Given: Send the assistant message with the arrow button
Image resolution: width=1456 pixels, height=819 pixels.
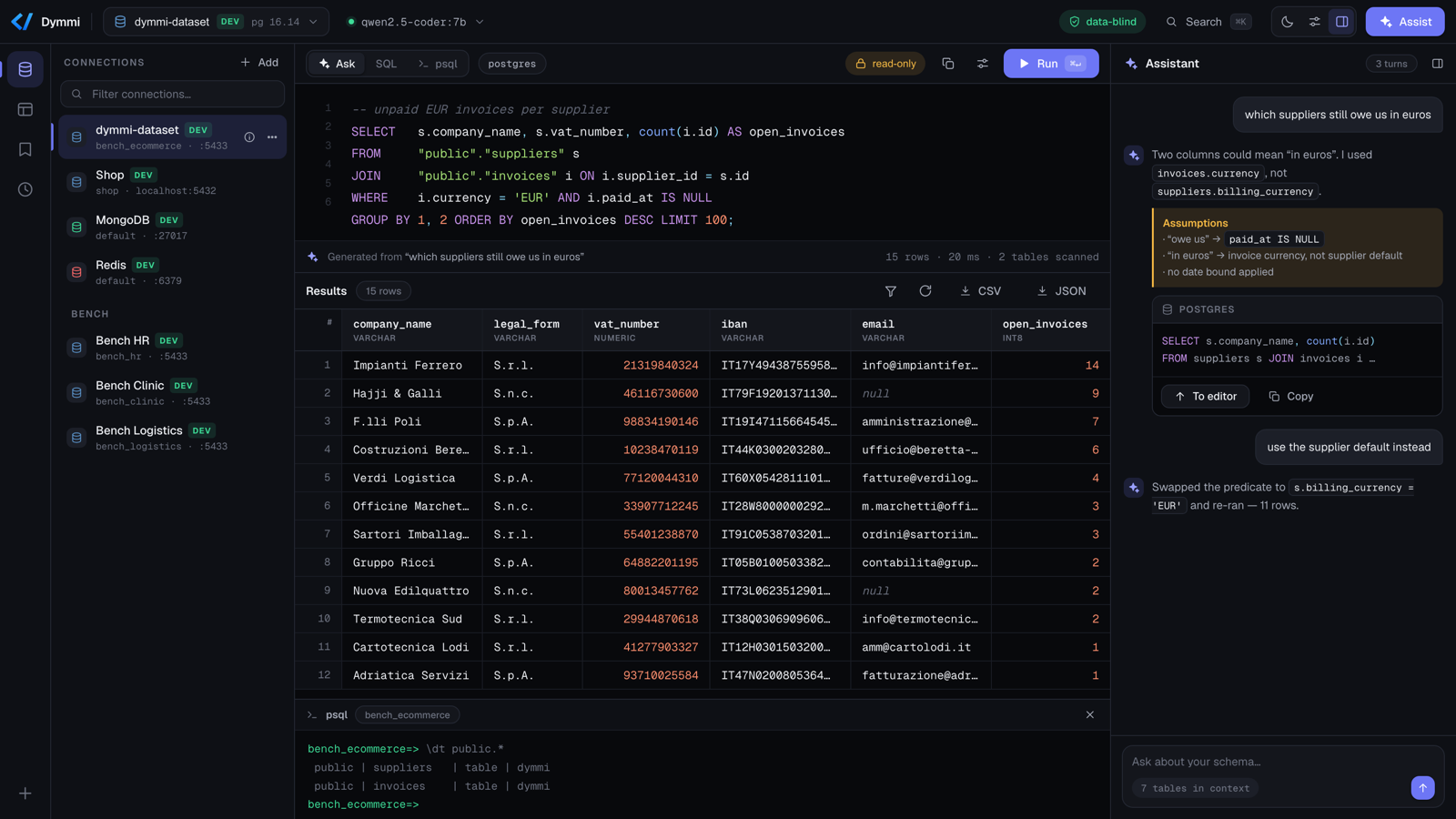Looking at the screenshot, I should (x=1423, y=788).
